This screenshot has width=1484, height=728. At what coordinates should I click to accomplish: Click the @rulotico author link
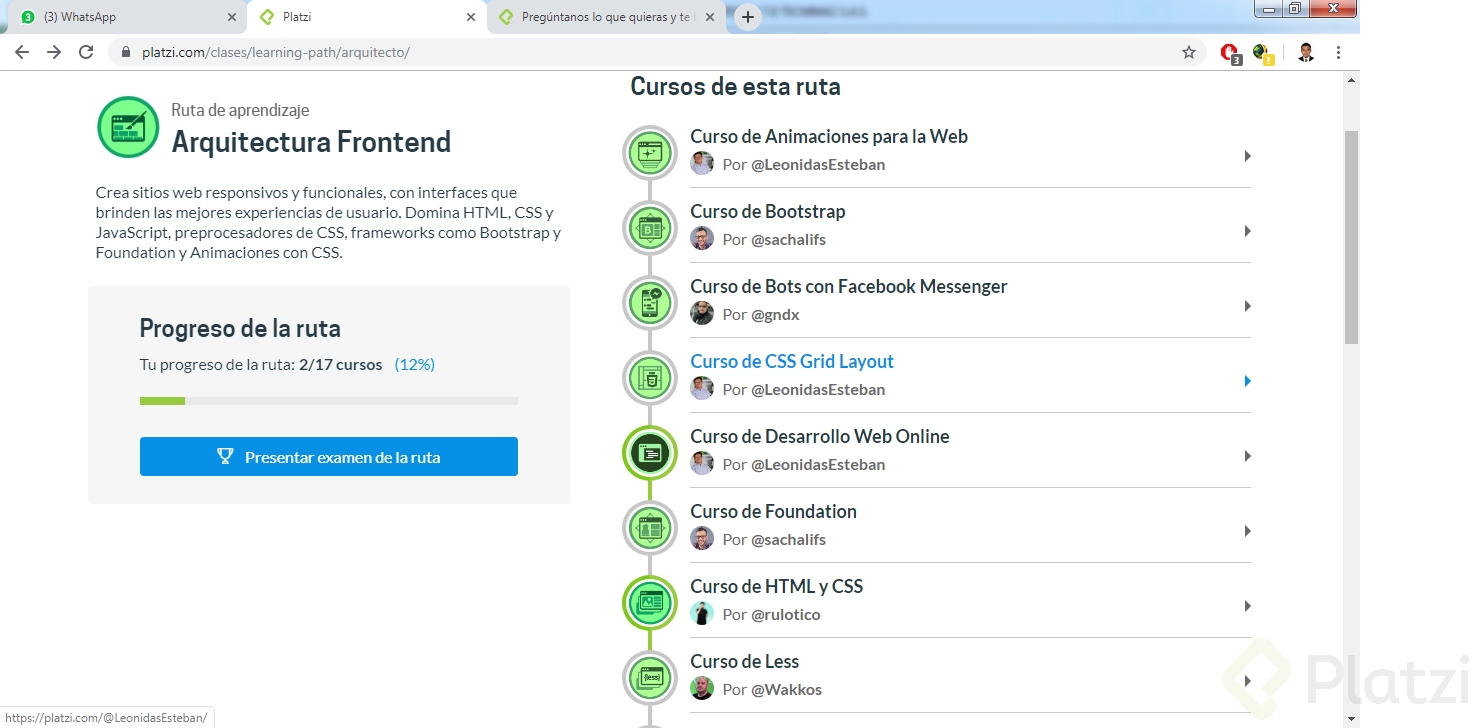(x=786, y=614)
